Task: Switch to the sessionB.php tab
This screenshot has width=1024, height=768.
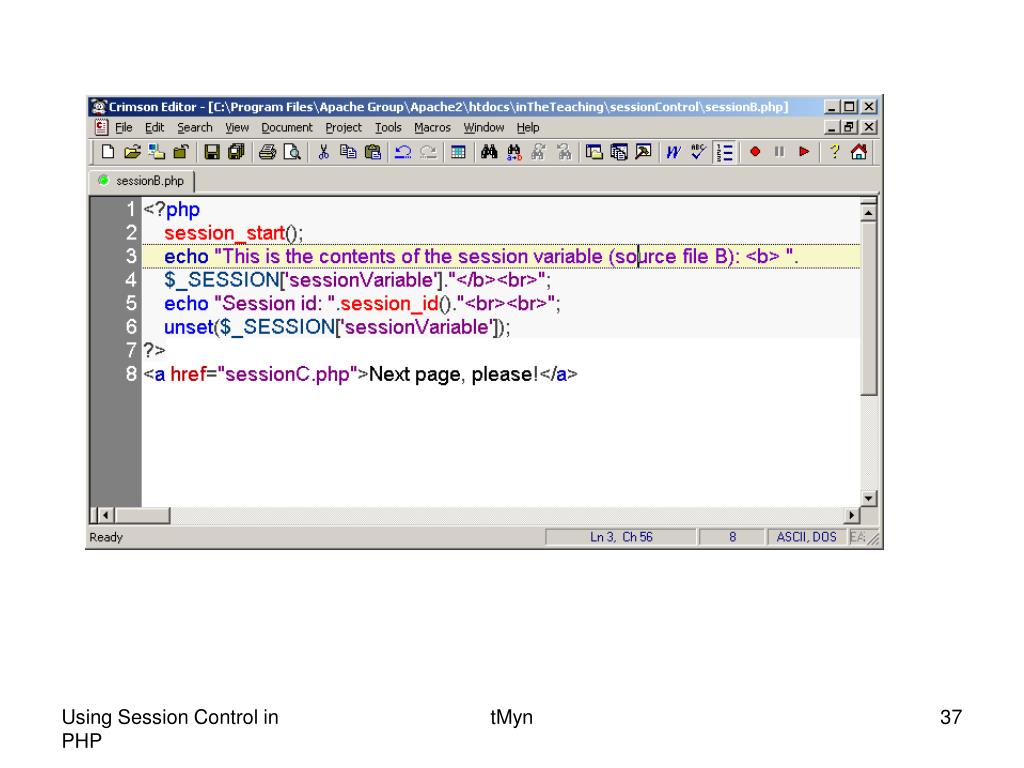Action: click(143, 181)
